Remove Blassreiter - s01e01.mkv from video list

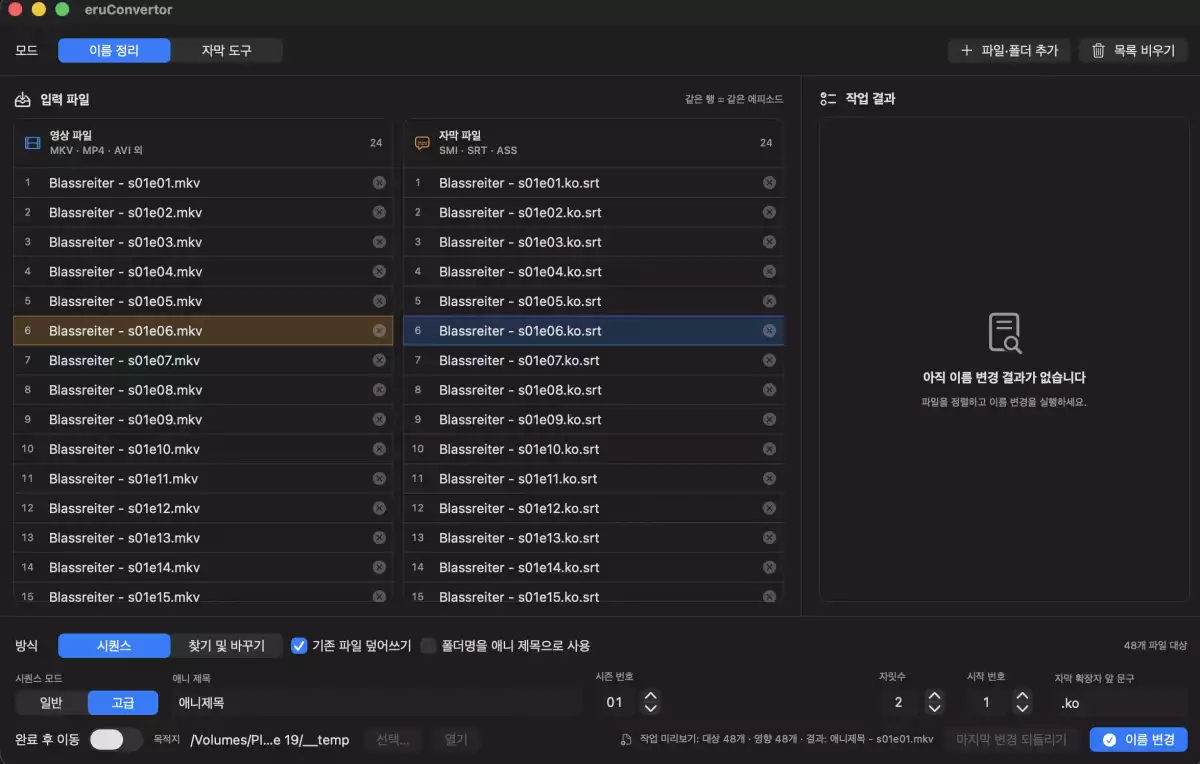[379, 183]
